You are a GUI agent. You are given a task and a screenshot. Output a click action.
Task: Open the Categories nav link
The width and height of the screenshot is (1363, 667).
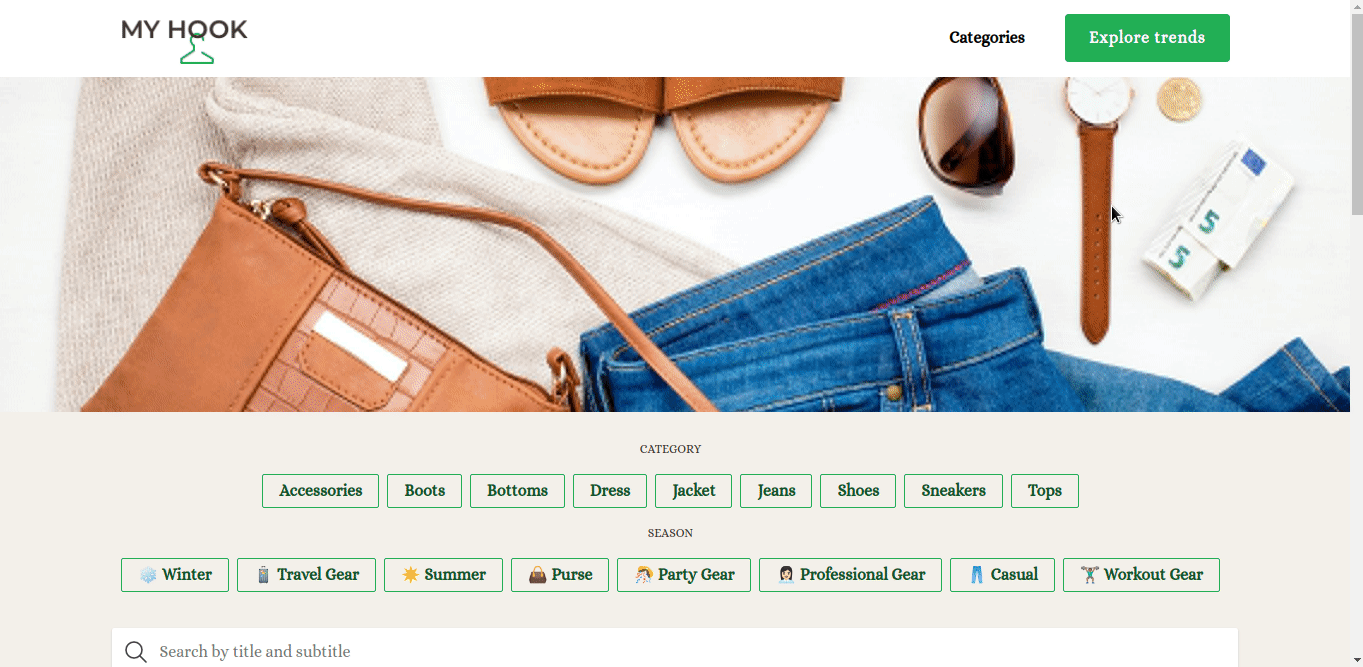[x=987, y=38]
